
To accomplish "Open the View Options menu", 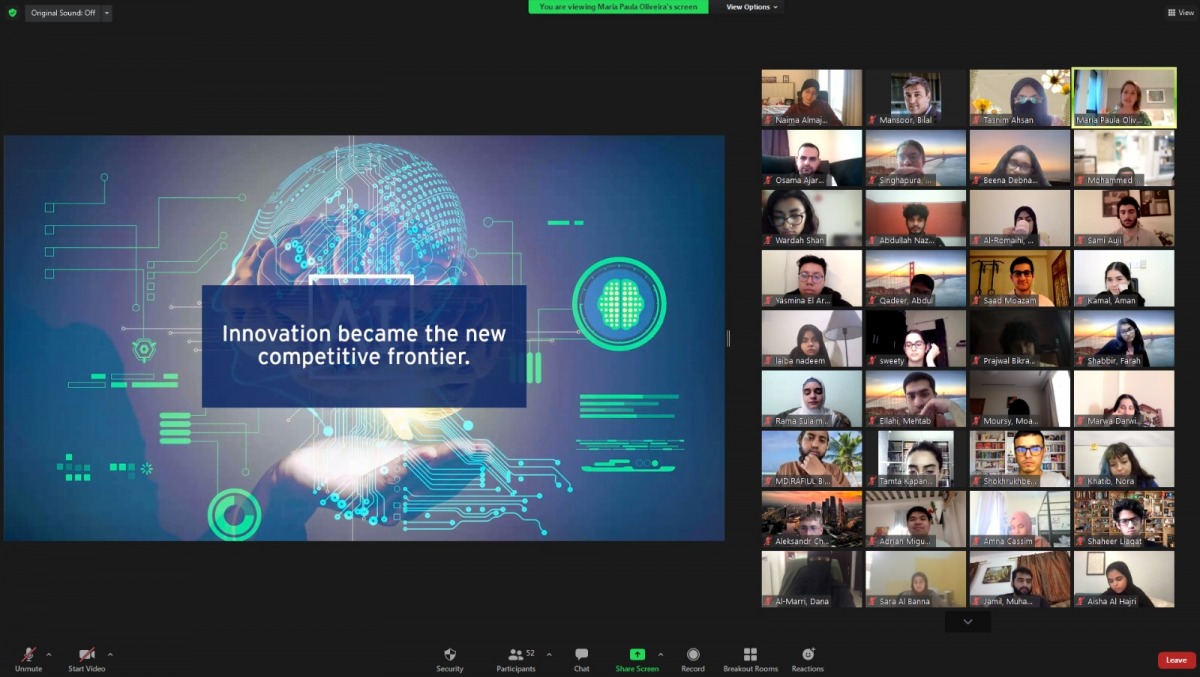I will (x=751, y=7).
